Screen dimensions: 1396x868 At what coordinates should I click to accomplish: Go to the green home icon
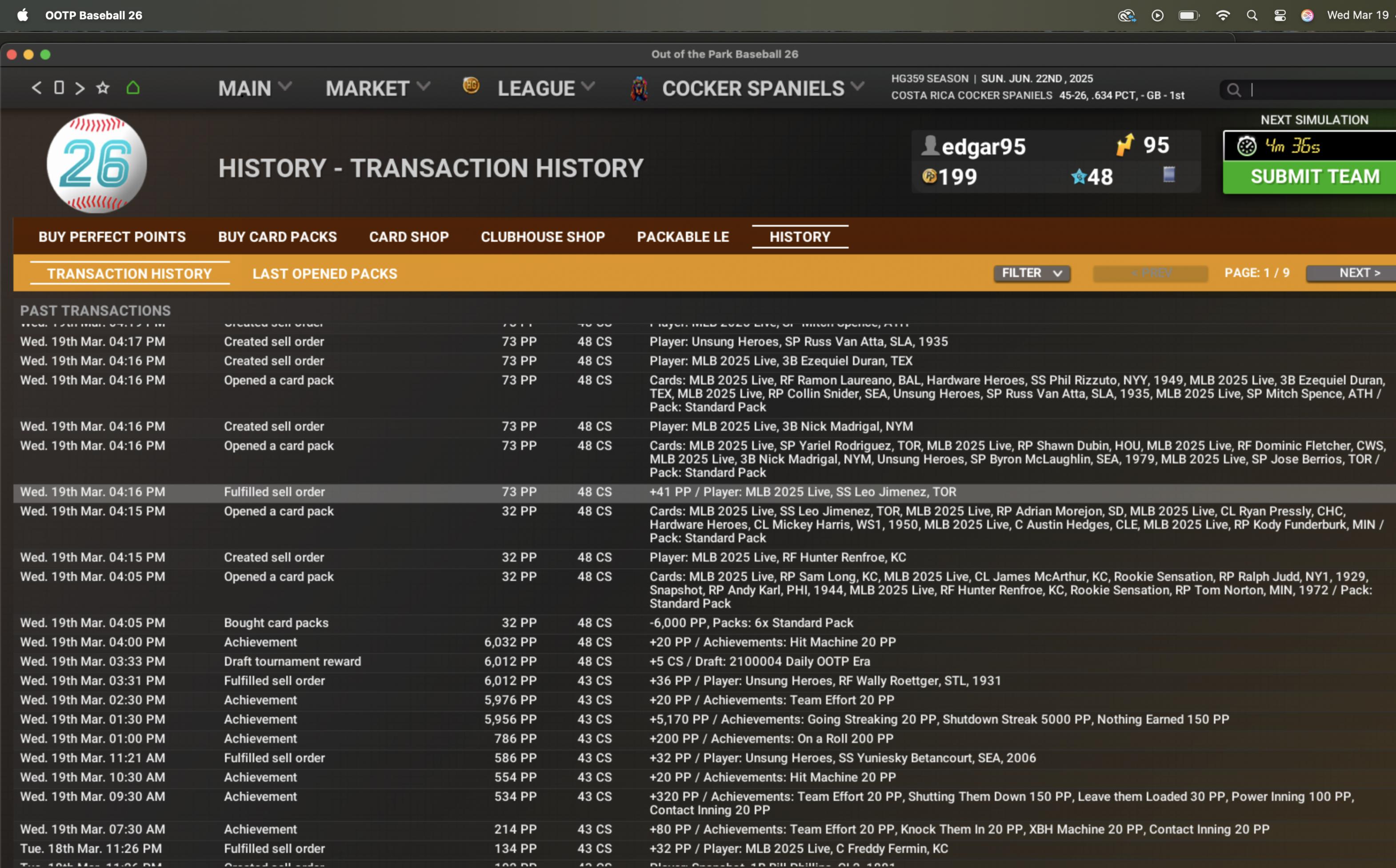[x=132, y=88]
